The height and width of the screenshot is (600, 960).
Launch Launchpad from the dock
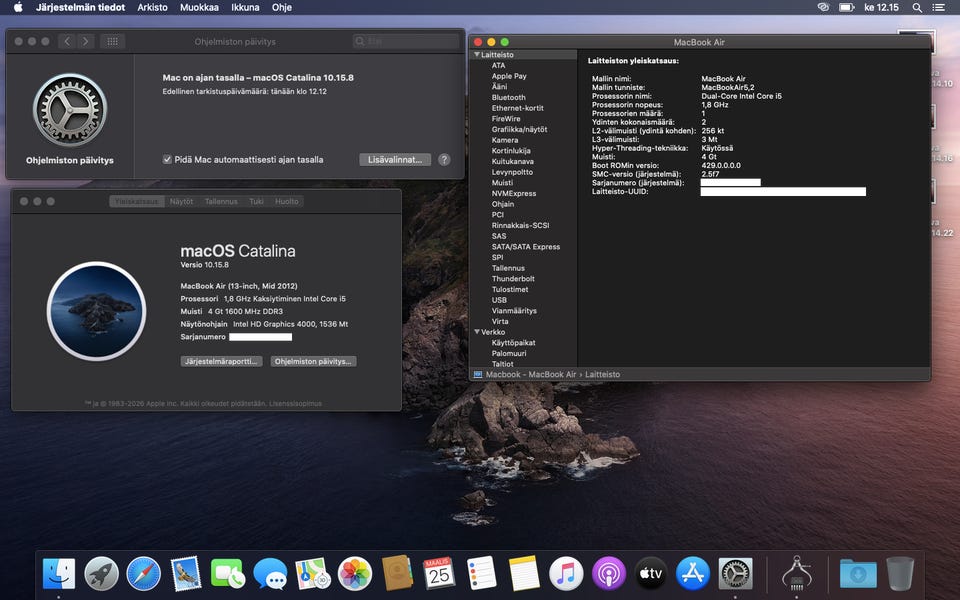101,573
